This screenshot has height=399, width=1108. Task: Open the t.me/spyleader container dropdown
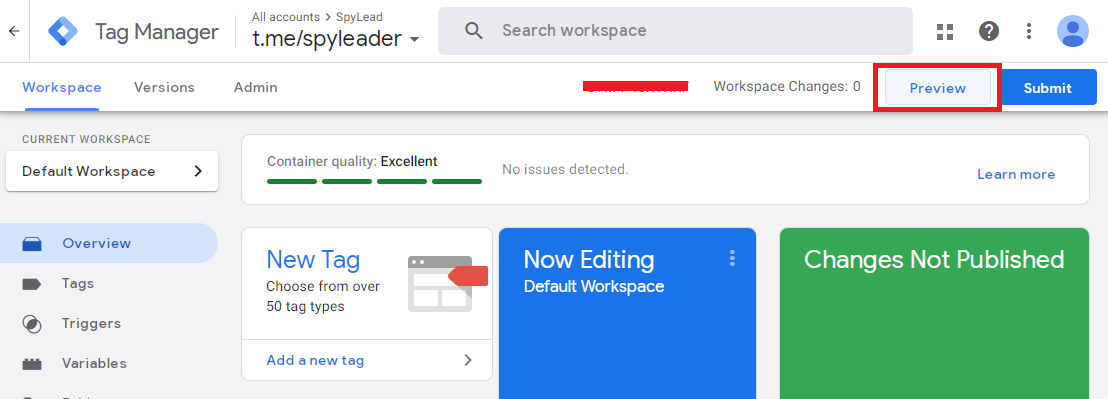(x=336, y=39)
